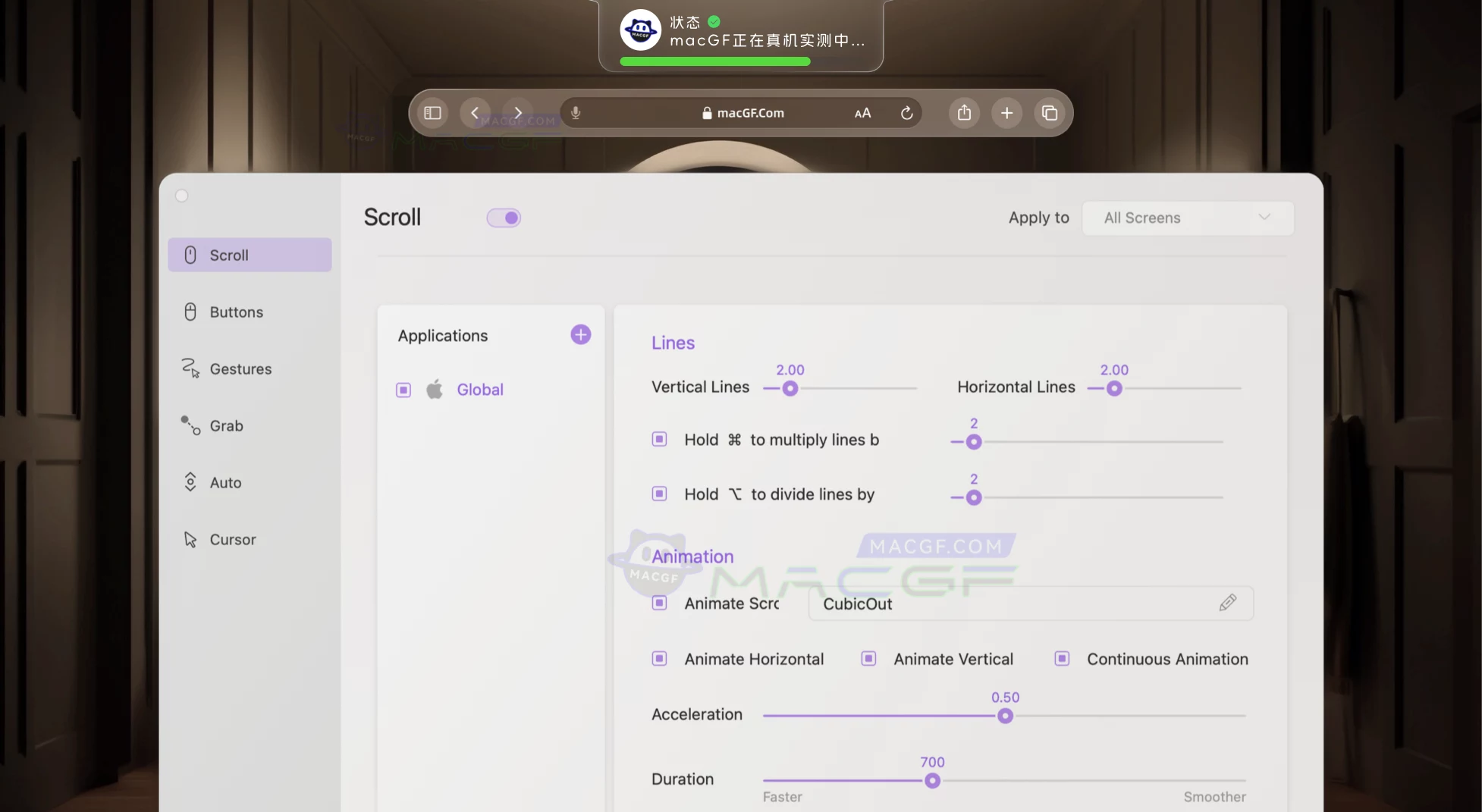The width and height of the screenshot is (1482, 812).
Task: Click the reload page button in Safari
Action: point(907,112)
